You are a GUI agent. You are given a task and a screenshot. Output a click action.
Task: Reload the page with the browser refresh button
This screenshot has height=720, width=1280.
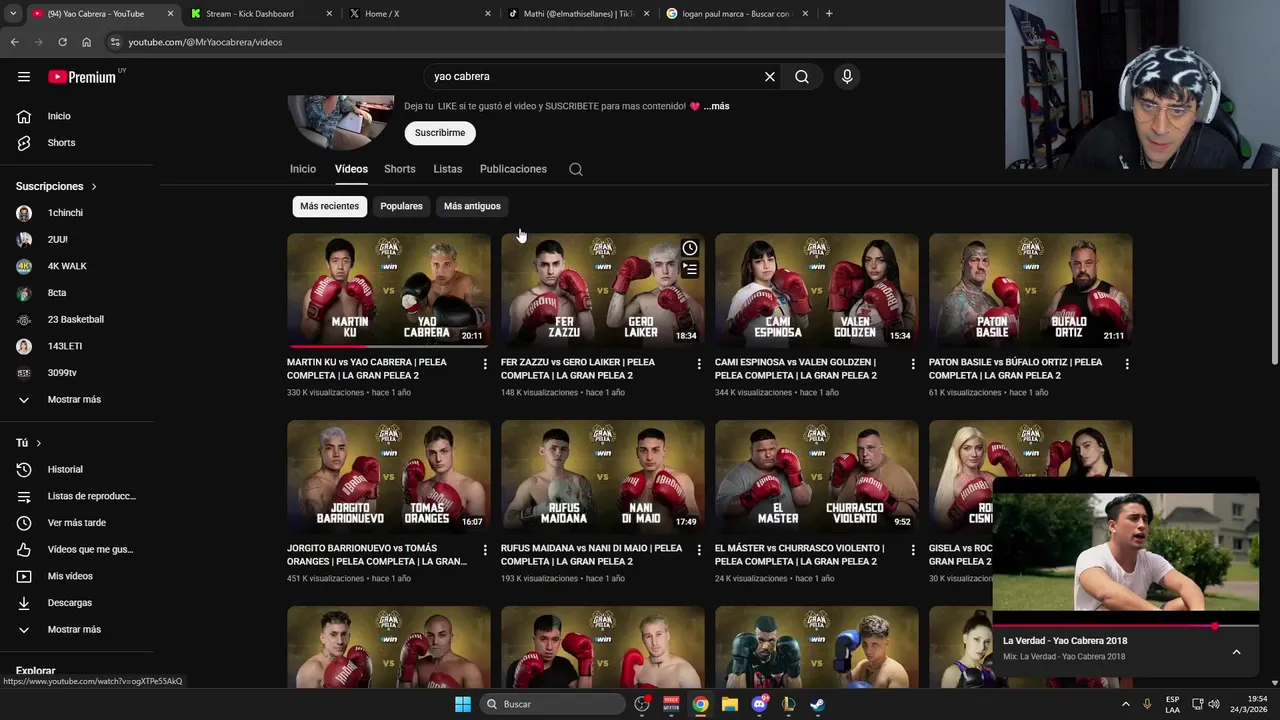62,42
